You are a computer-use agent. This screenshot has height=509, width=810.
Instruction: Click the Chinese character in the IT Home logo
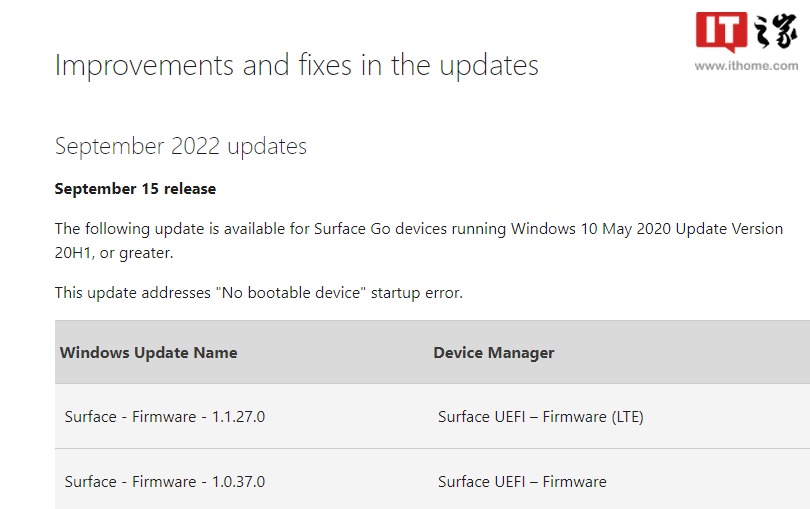pos(775,32)
